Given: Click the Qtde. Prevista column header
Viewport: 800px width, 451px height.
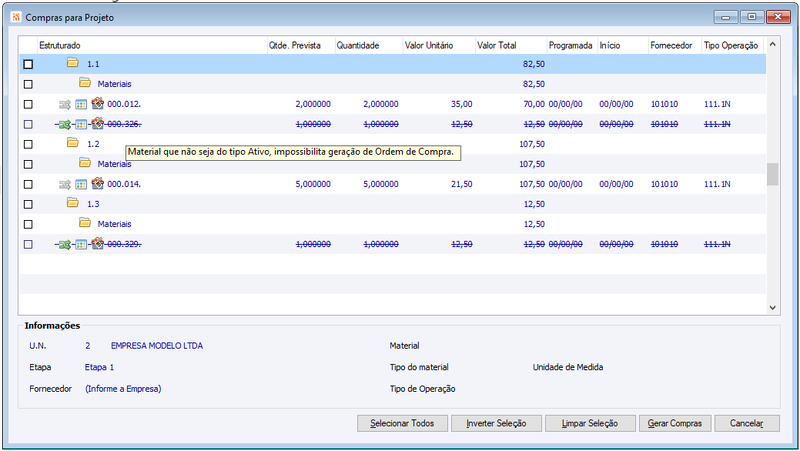Looking at the screenshot, I should [301, 45].
